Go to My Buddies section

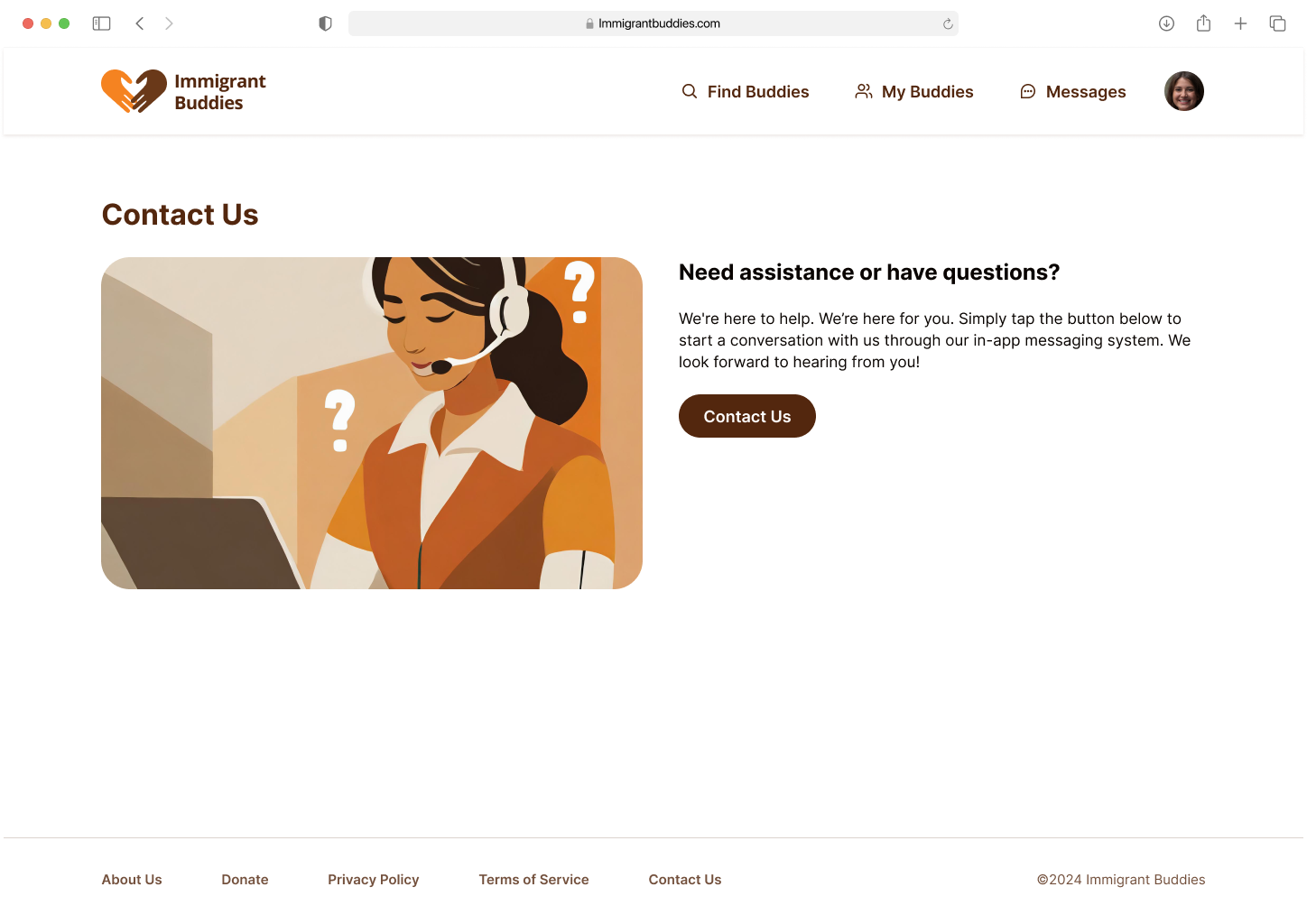pyautogui.click(x=914, y=91)
